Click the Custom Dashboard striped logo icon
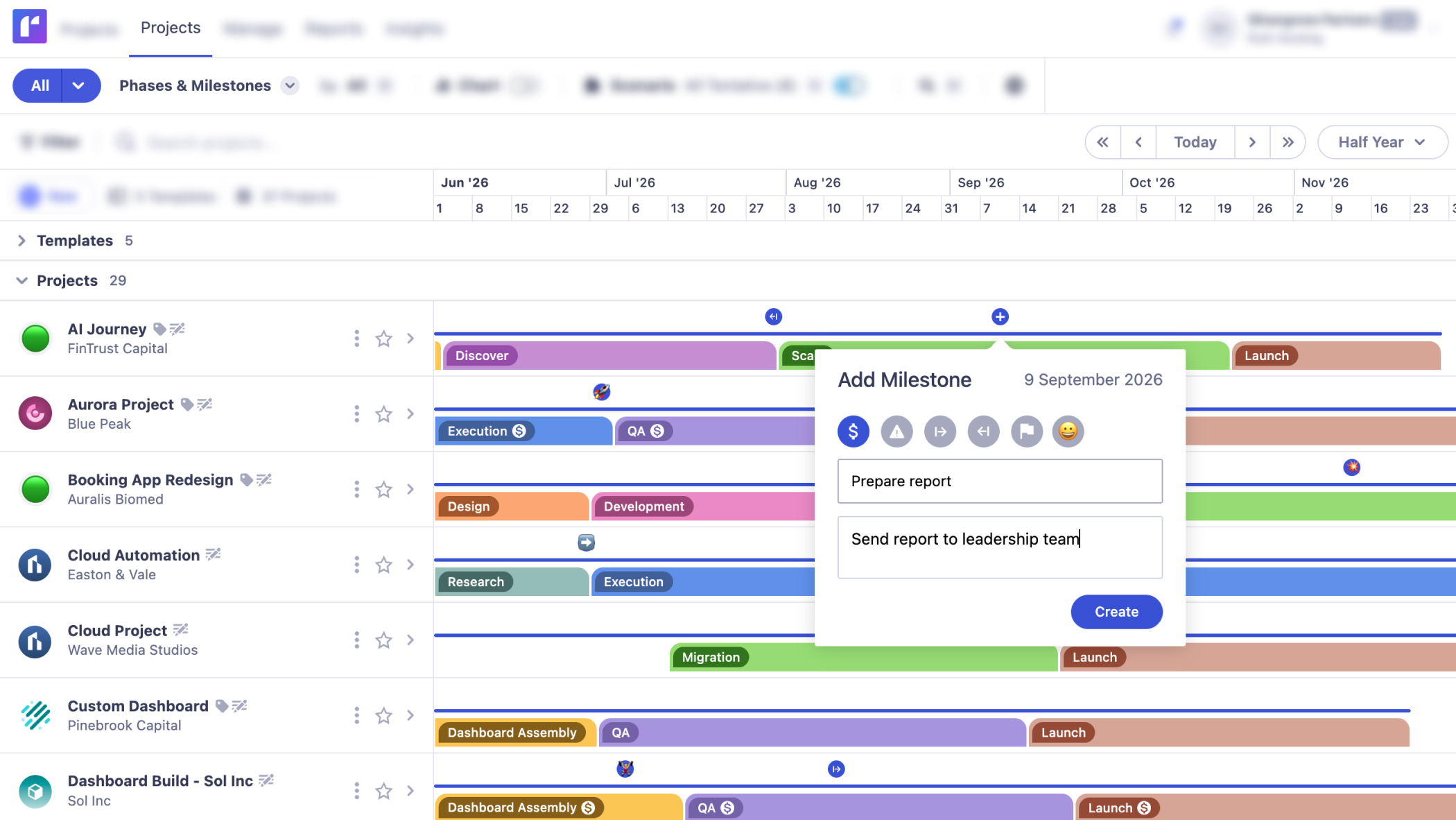The width and height of the screenshot is (1456, 820). click(x=35, y=715)
